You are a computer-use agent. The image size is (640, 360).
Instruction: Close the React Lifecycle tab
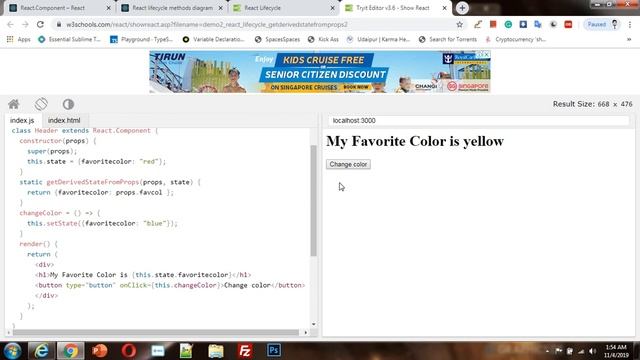tap(332, 8)
